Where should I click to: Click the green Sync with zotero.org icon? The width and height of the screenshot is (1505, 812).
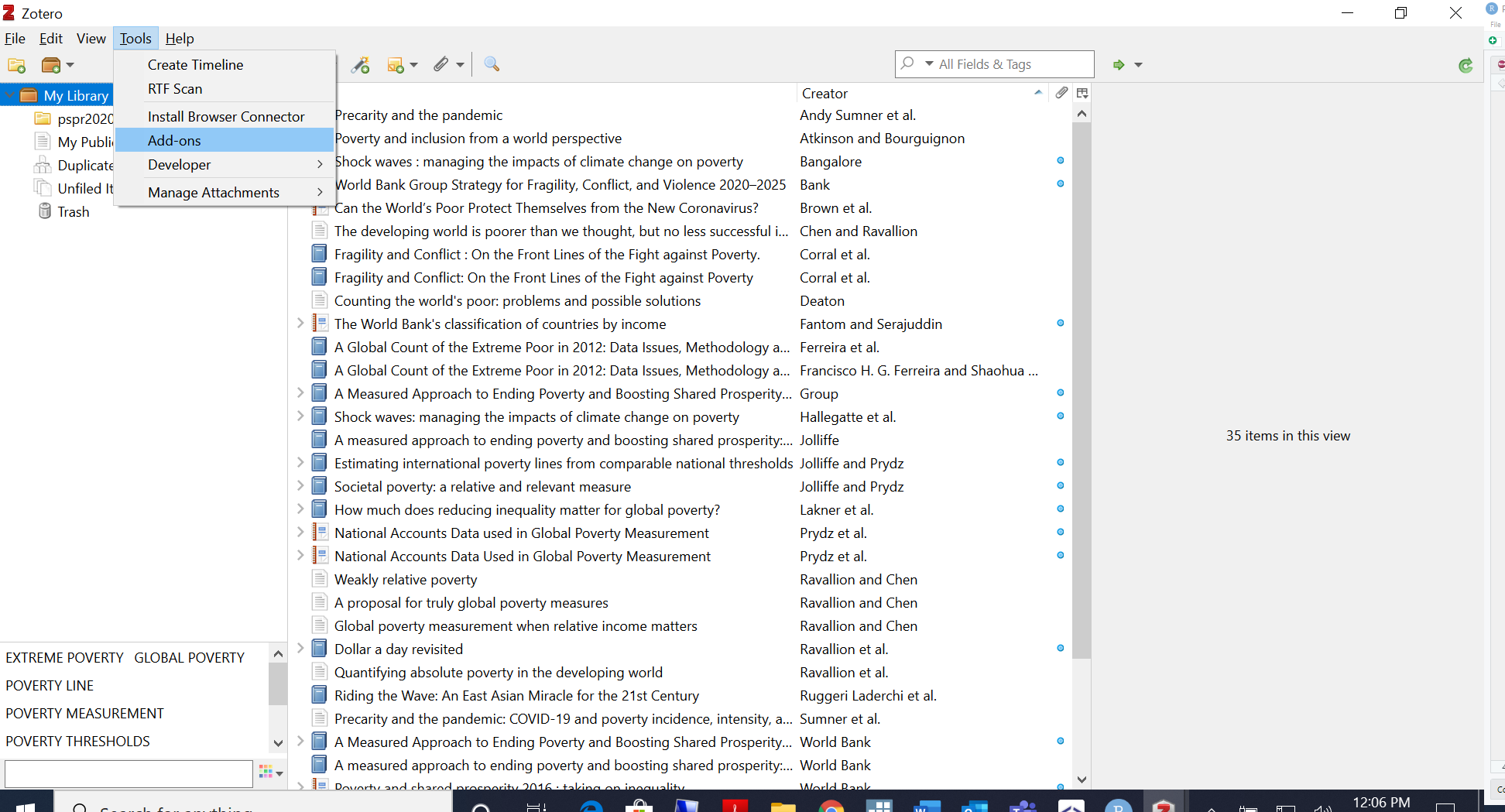coord(1466,66)
